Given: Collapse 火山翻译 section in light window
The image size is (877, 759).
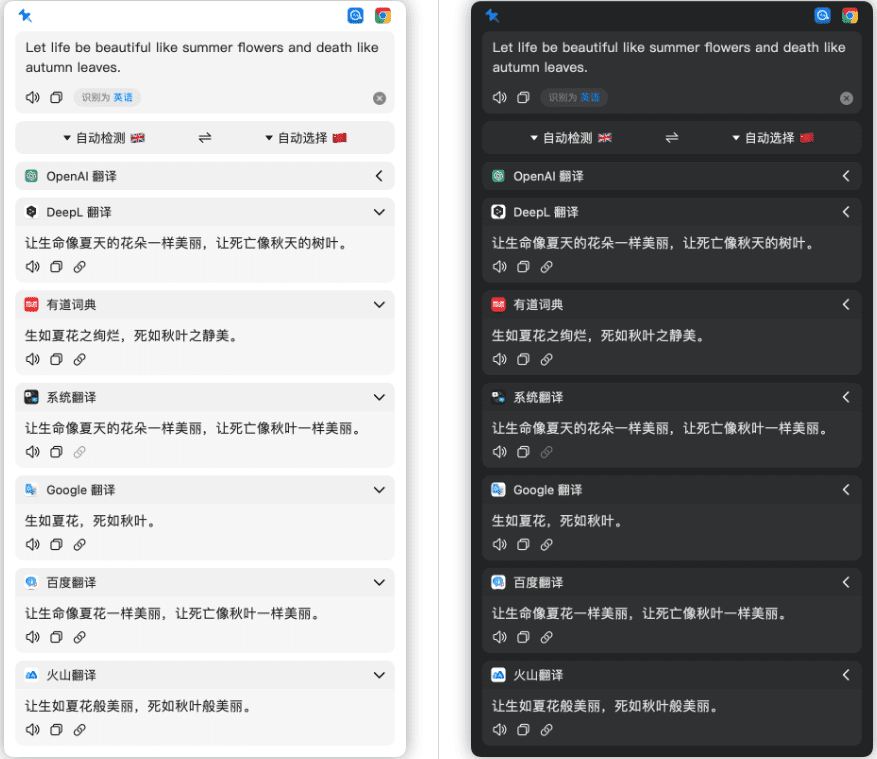Looking at the screenshot, I should point(379,675).
